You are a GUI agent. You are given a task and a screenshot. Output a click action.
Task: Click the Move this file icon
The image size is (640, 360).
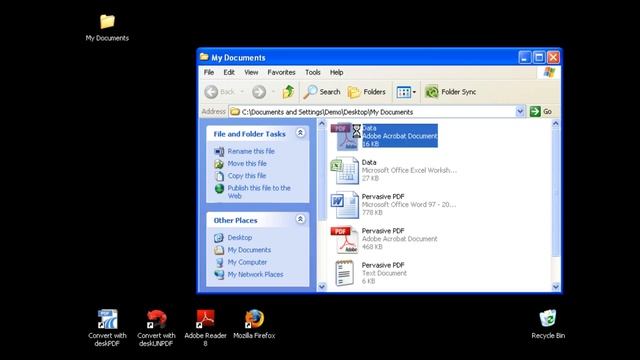pyautogui.click(x=219, y=164)
